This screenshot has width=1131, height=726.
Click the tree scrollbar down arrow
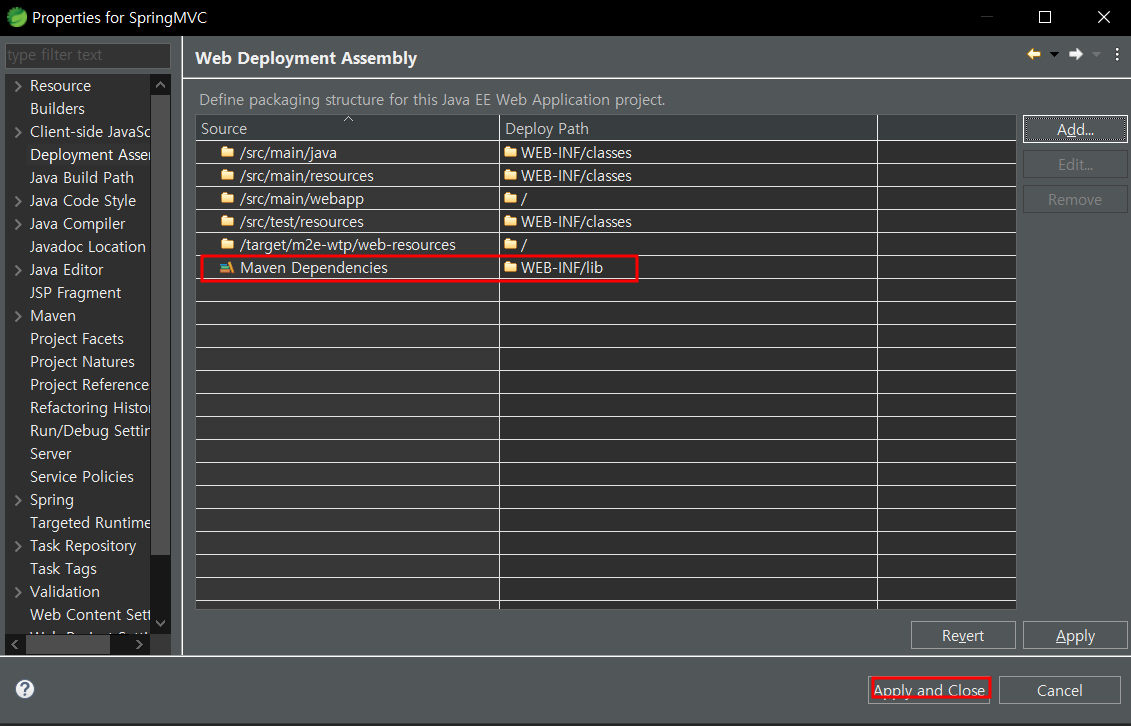160,622
